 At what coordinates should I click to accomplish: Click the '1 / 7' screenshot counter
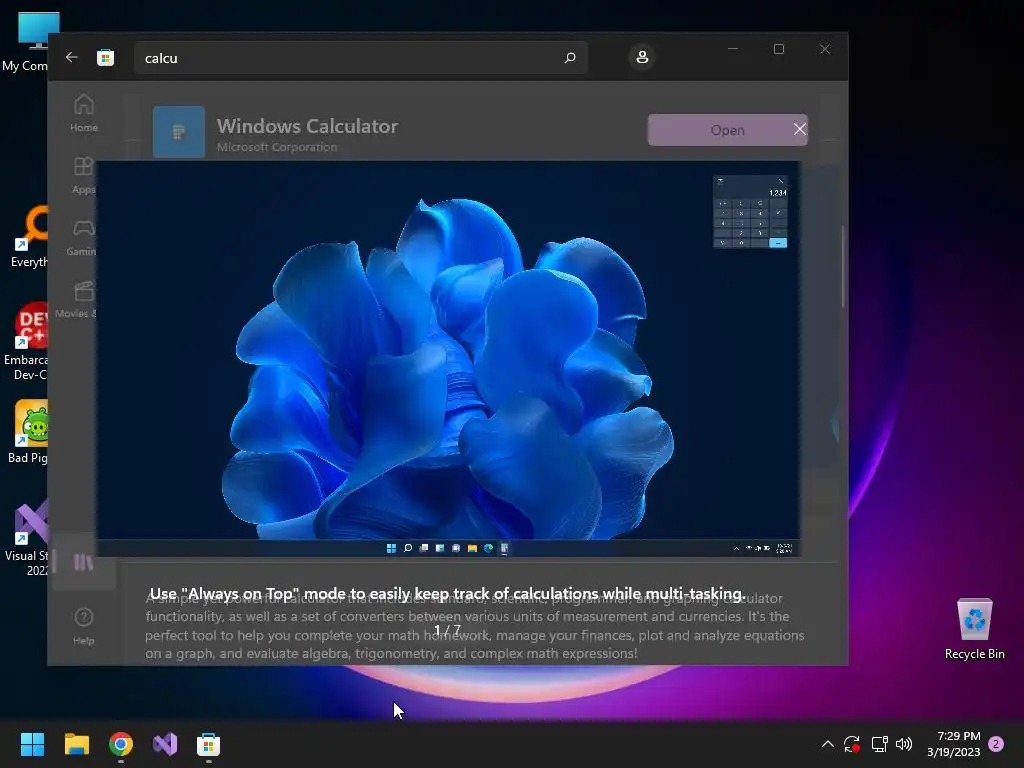pos(447,630)
